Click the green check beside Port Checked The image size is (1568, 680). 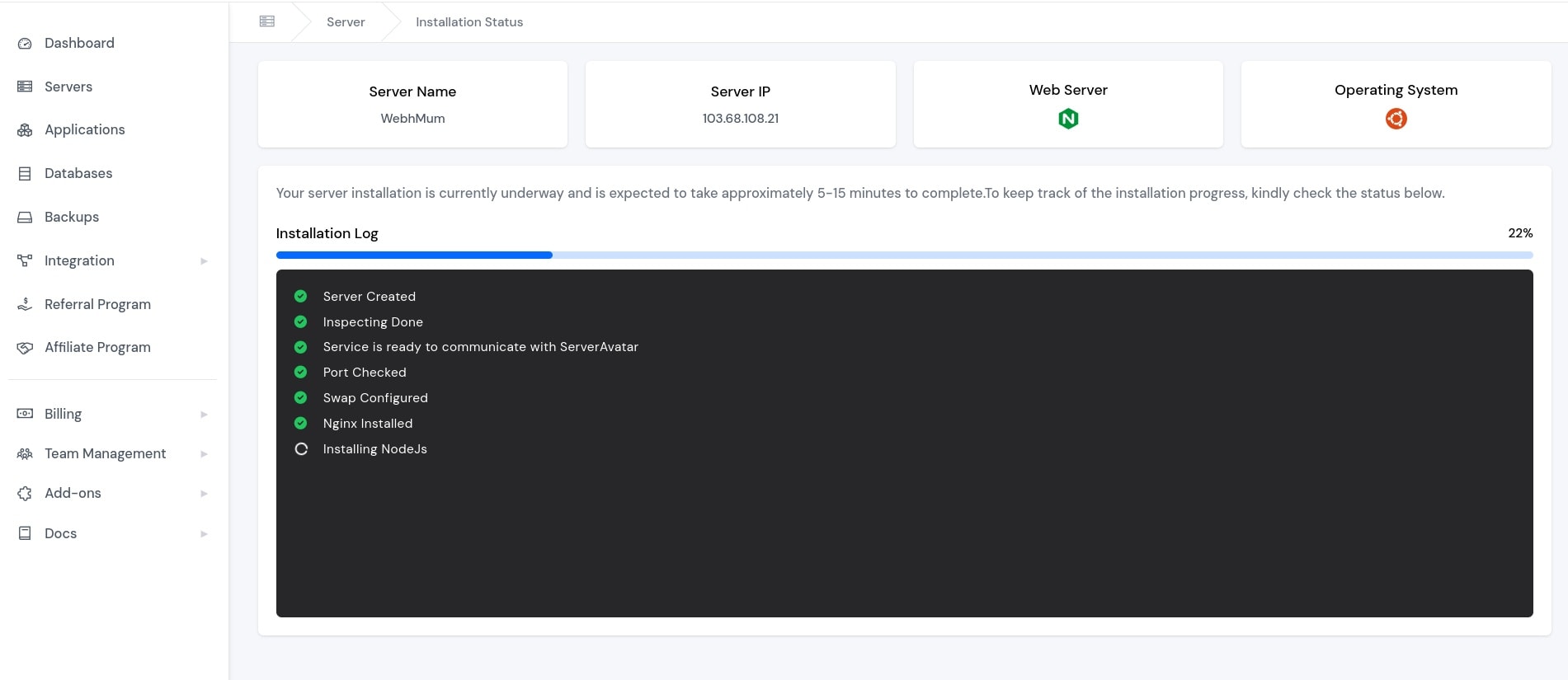[x=301, y=372]
